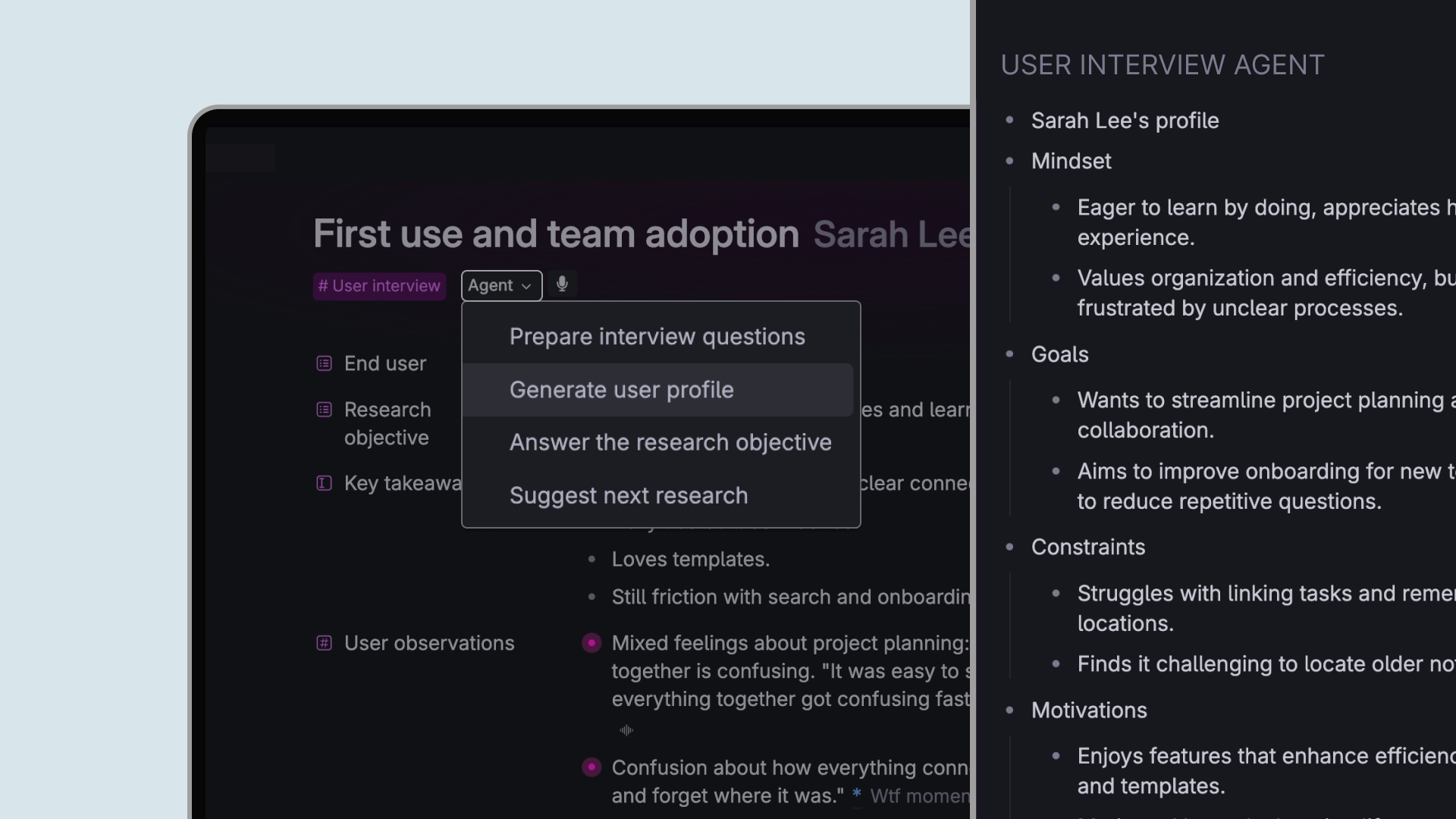Click the pink marker beside Mixed feelings
Screen dimensions: 1456x819
[591, 643]
